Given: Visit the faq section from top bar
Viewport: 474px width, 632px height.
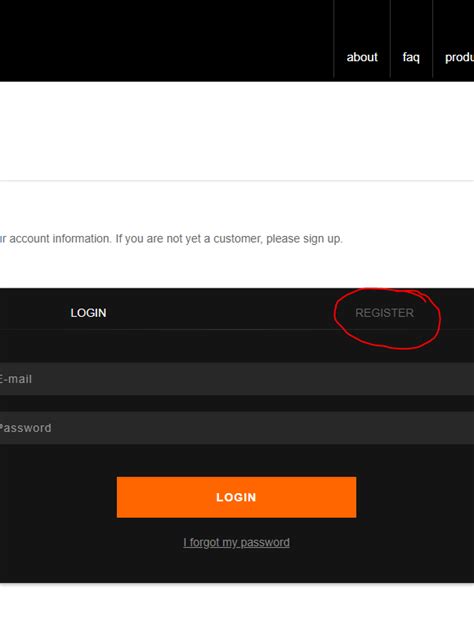Looking at the screenshot, I should [x=411, y=57].
